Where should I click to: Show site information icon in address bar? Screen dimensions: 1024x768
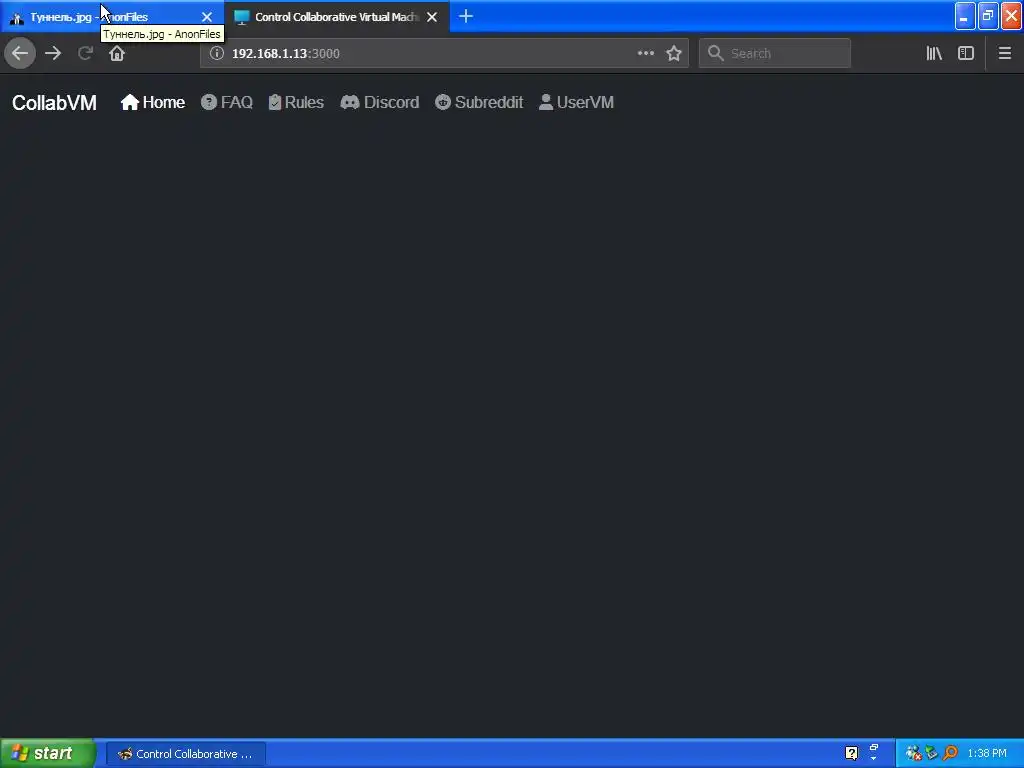217,53
